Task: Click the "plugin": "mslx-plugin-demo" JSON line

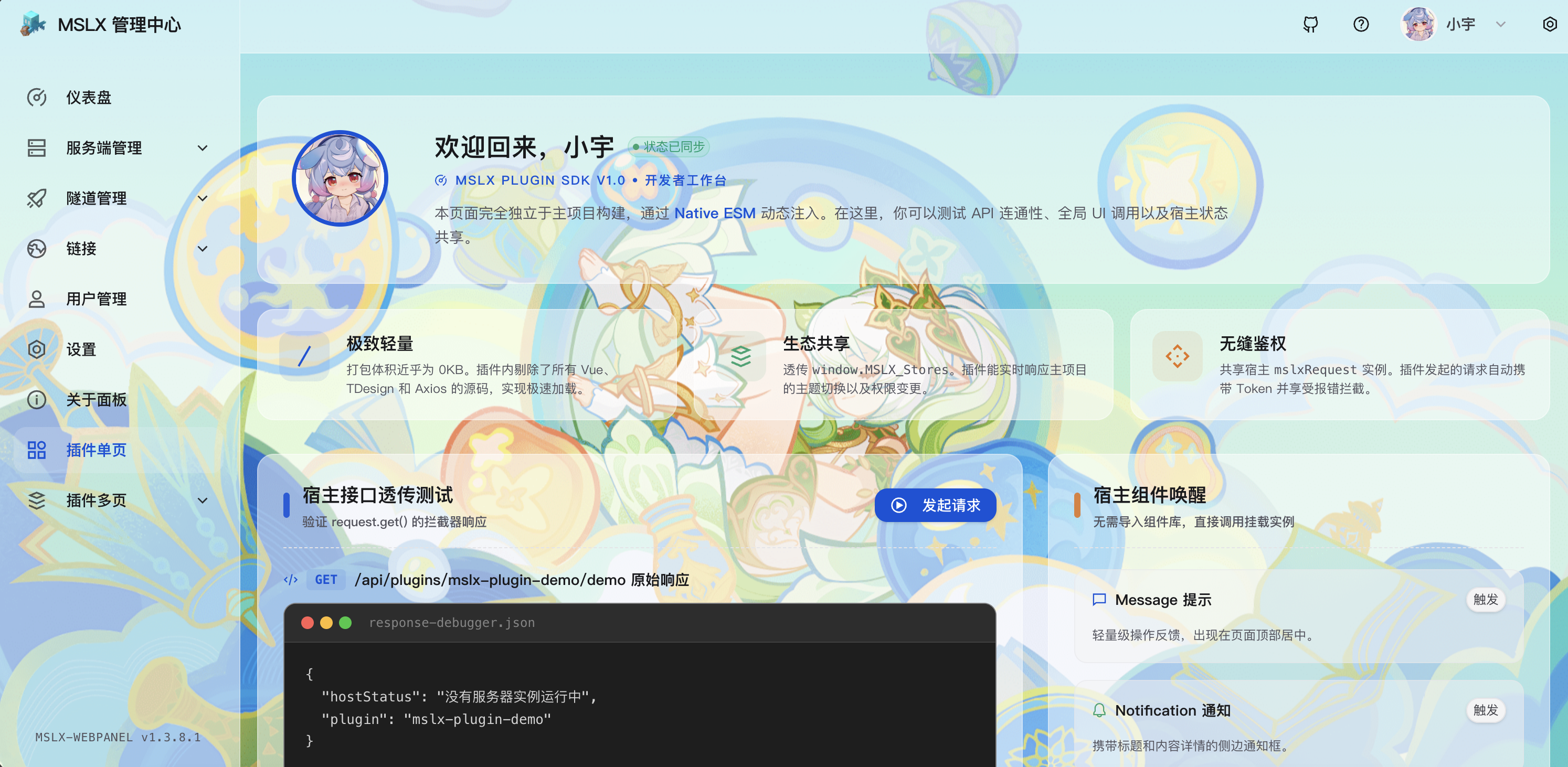Action: (x=436, y=719)
